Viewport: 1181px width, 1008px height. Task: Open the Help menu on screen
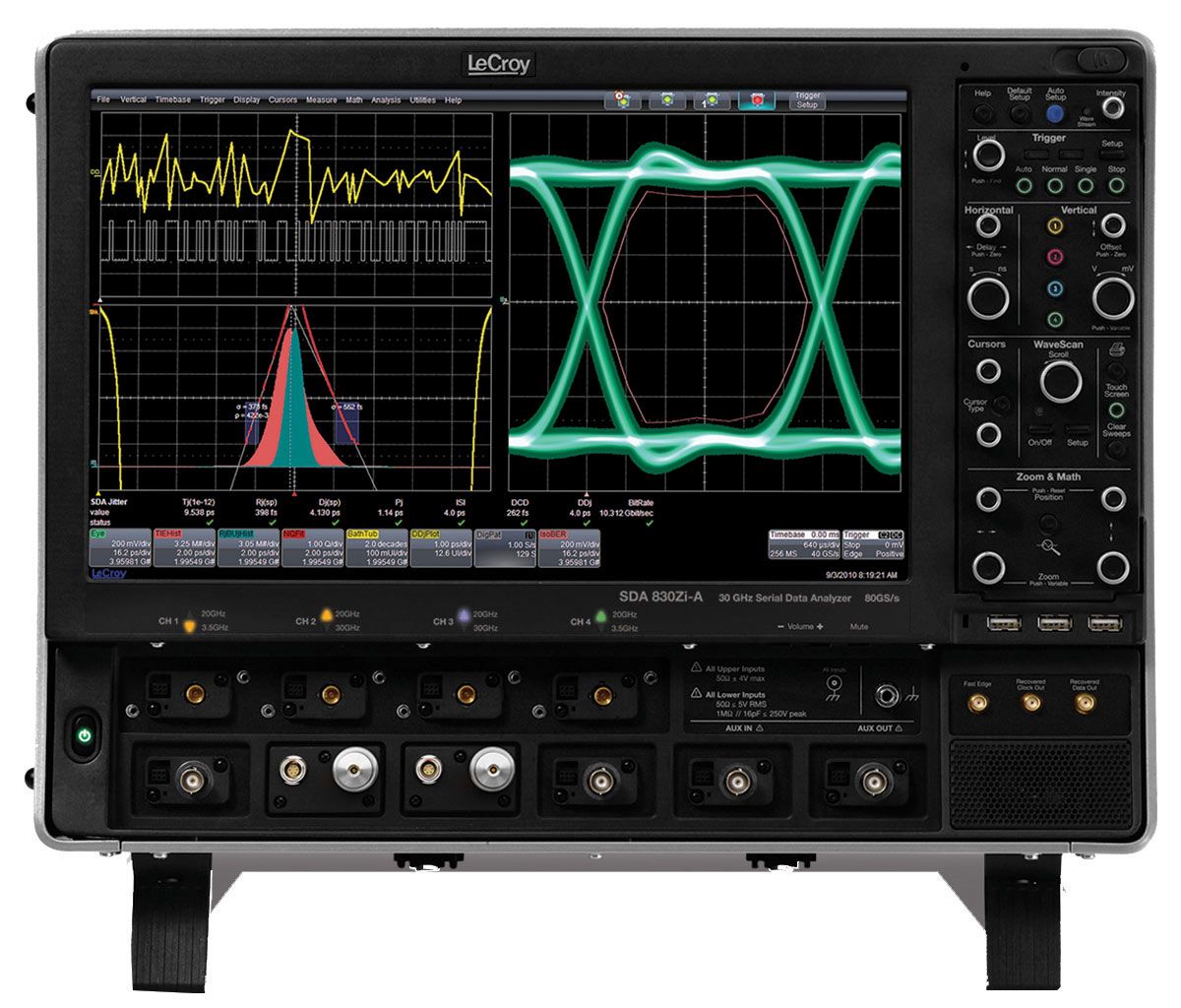point(453,99)
